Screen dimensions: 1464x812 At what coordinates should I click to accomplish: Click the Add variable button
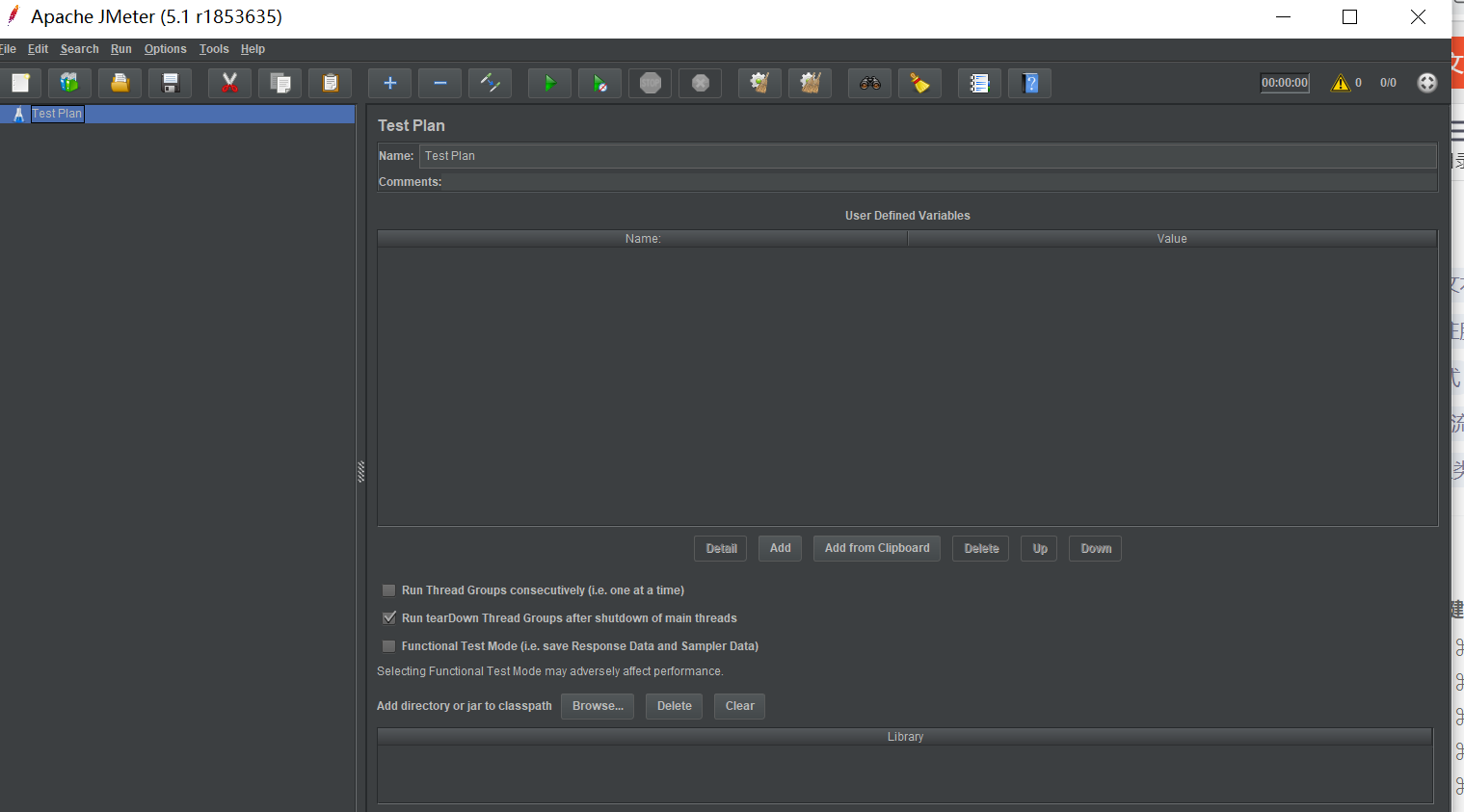coord(780,549)
